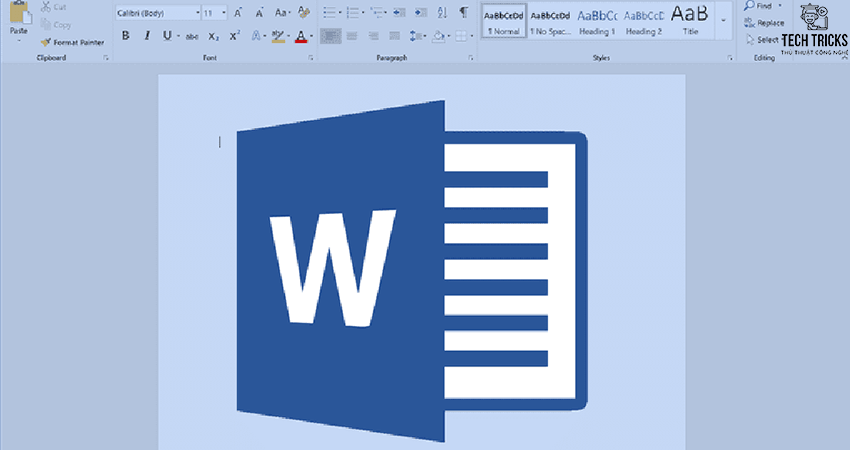The height and width of the screenshot is (450, 850).
Task: Select Justify paragraph alignment
Action: pyautogui.click(x=395, y=36)
